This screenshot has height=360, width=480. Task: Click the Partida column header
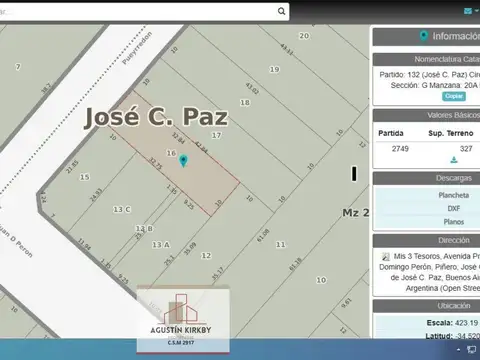(x=391, y=133)
